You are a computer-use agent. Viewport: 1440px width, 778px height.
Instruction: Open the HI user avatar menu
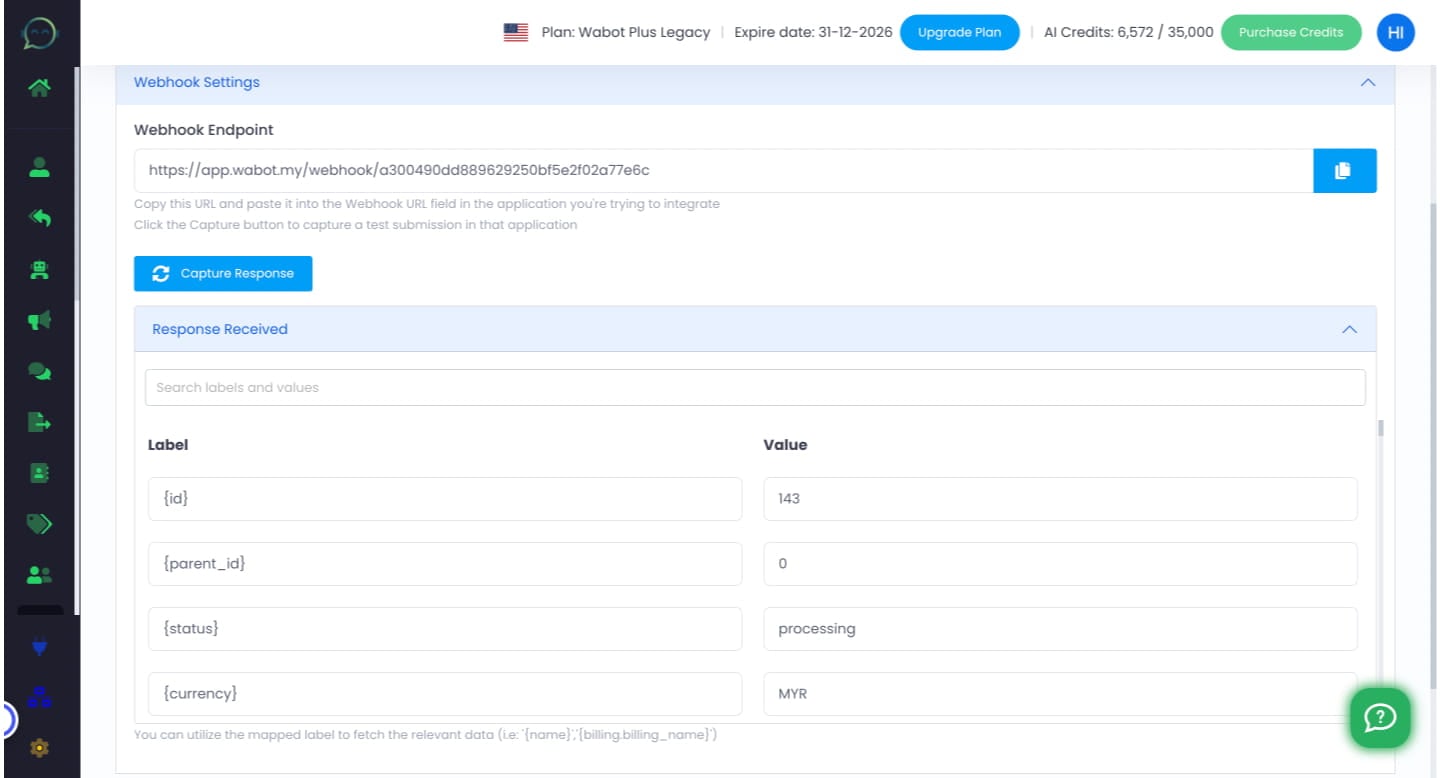(1395, 32)
